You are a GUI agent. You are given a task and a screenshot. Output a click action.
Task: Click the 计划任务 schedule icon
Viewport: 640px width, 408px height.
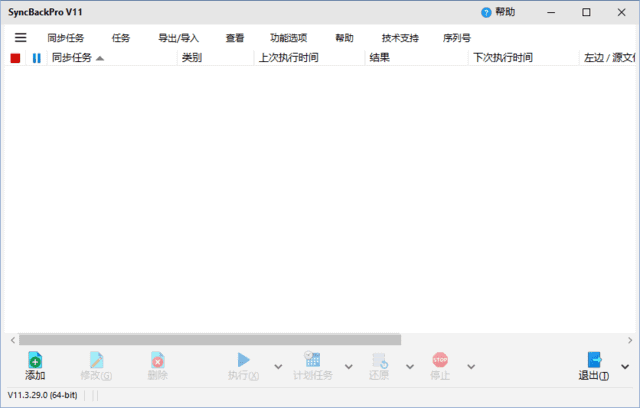pyautogui.click(x=312, y=360)
